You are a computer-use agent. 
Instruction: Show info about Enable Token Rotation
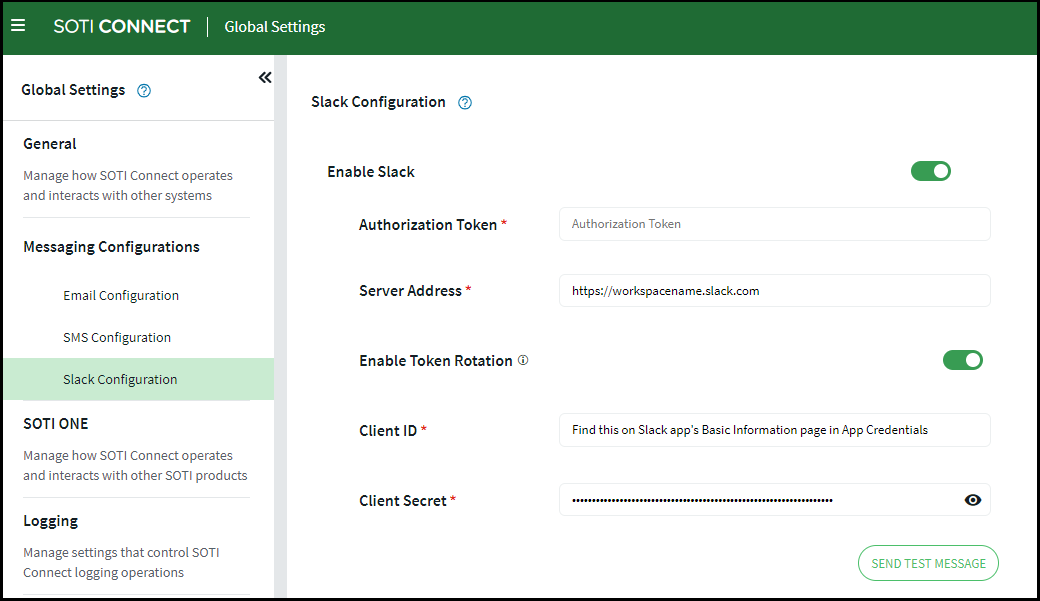click(x=523, y=360)
